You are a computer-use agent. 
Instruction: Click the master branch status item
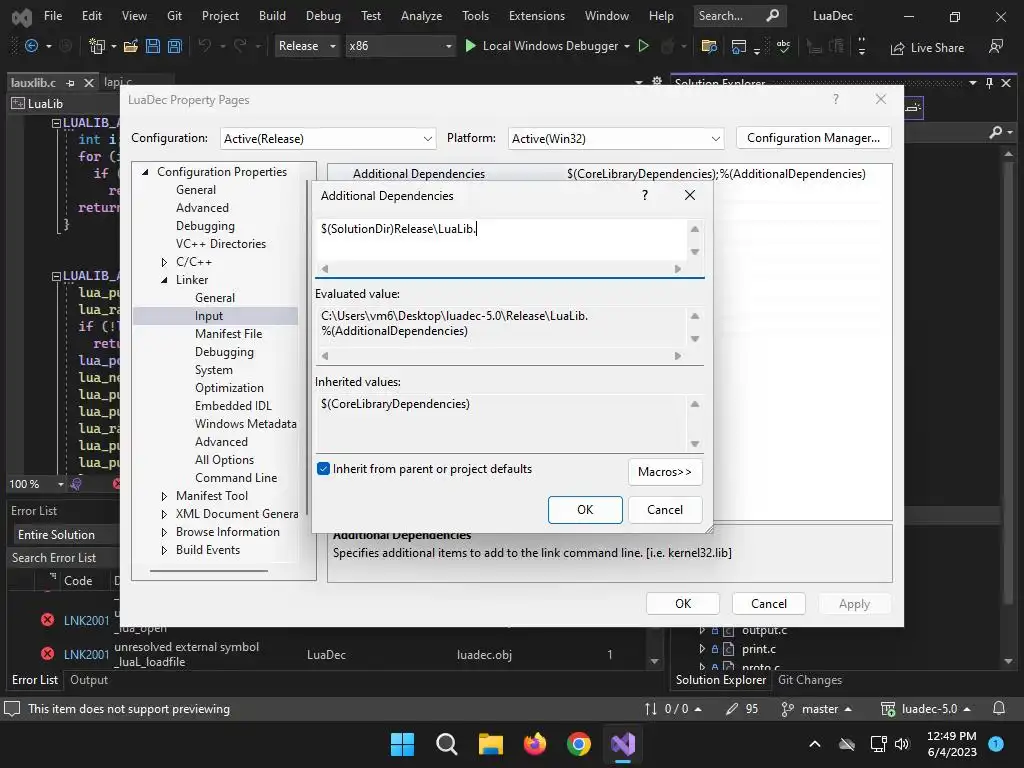point(816,709)
